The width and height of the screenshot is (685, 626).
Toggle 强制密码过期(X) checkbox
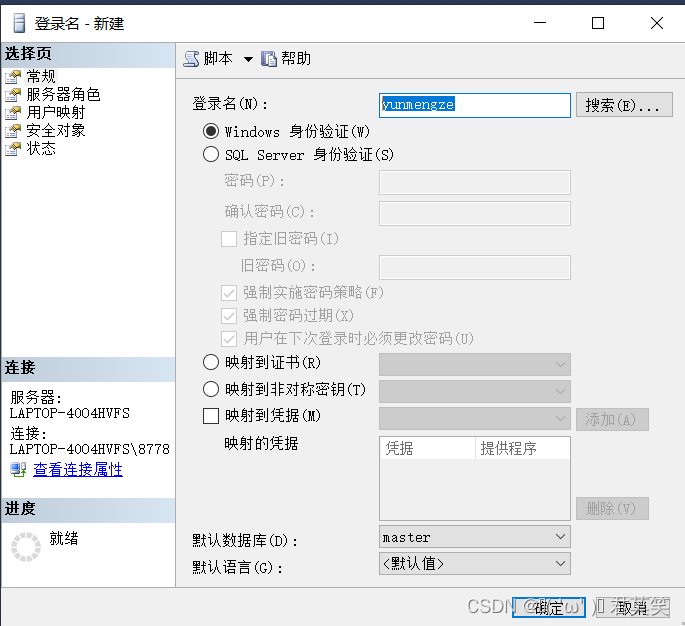click(x=229, y=315)
